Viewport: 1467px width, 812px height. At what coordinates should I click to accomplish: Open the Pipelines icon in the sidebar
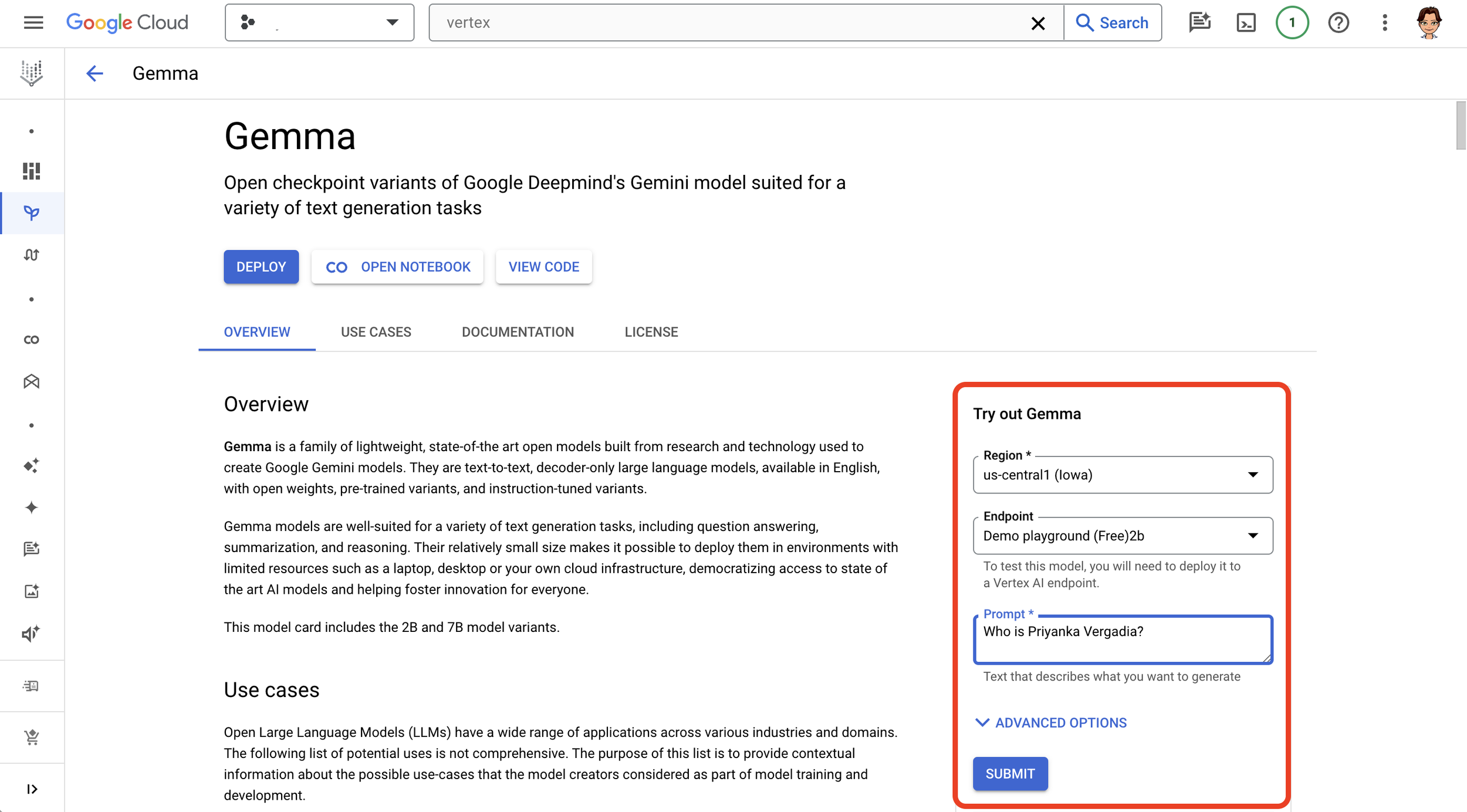click(x=32, y=255)
